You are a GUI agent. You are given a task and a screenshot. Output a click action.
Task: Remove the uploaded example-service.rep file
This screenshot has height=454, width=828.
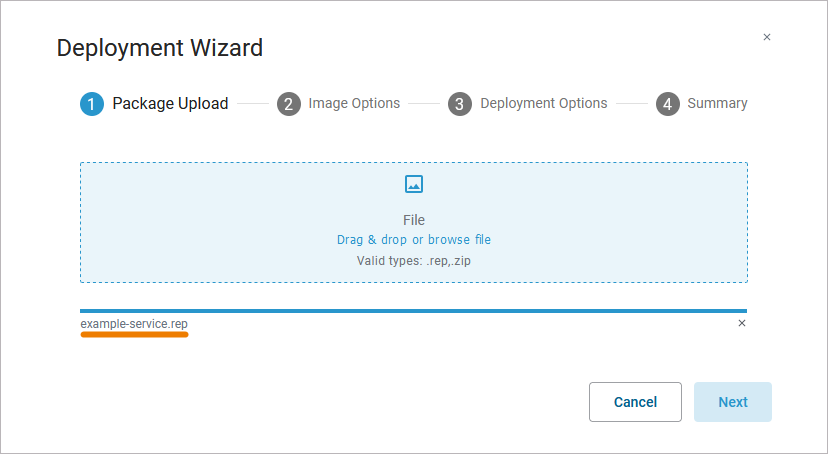(x=741, y=323)
